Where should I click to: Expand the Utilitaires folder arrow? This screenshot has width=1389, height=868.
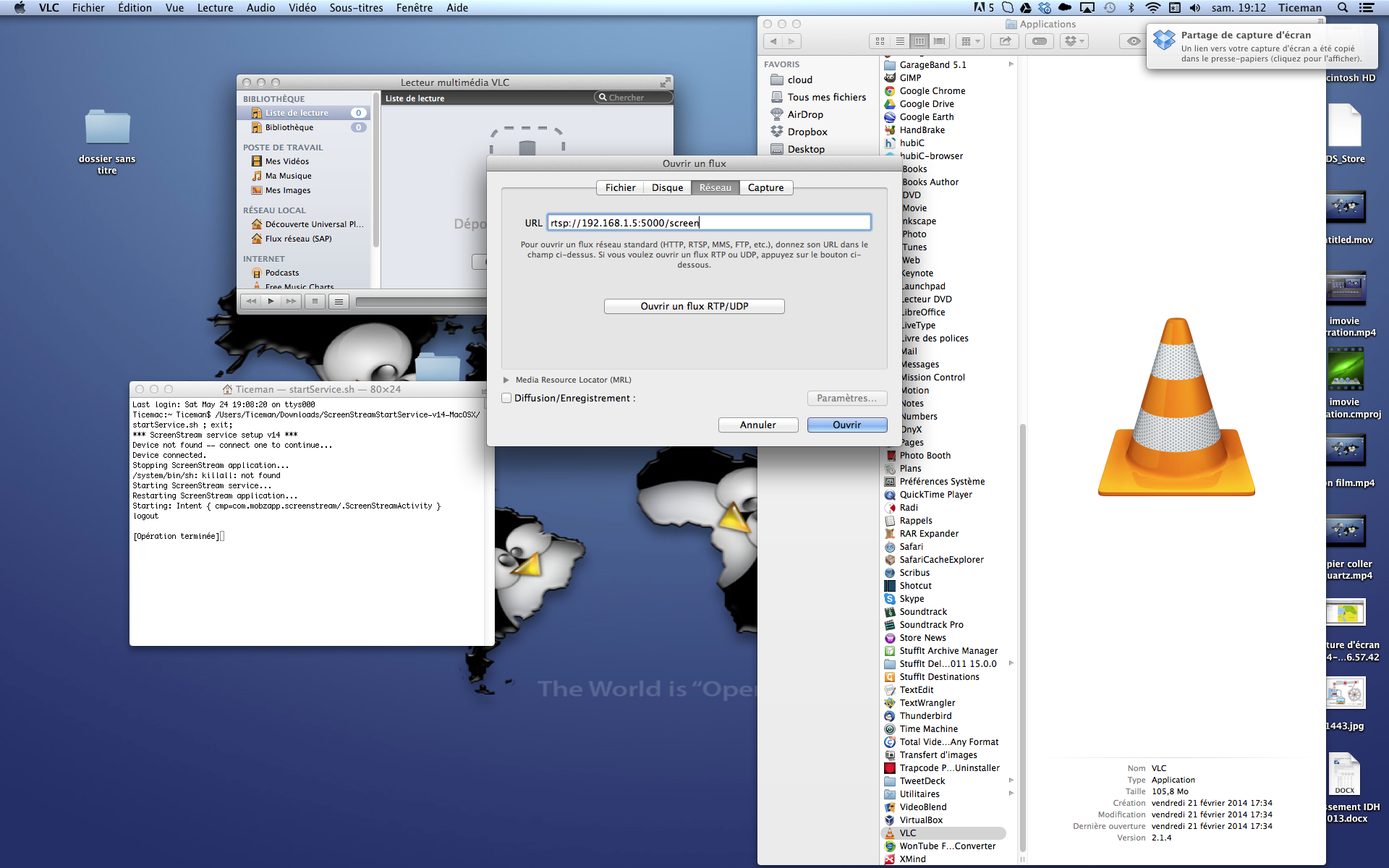[x=1011, y=793]
